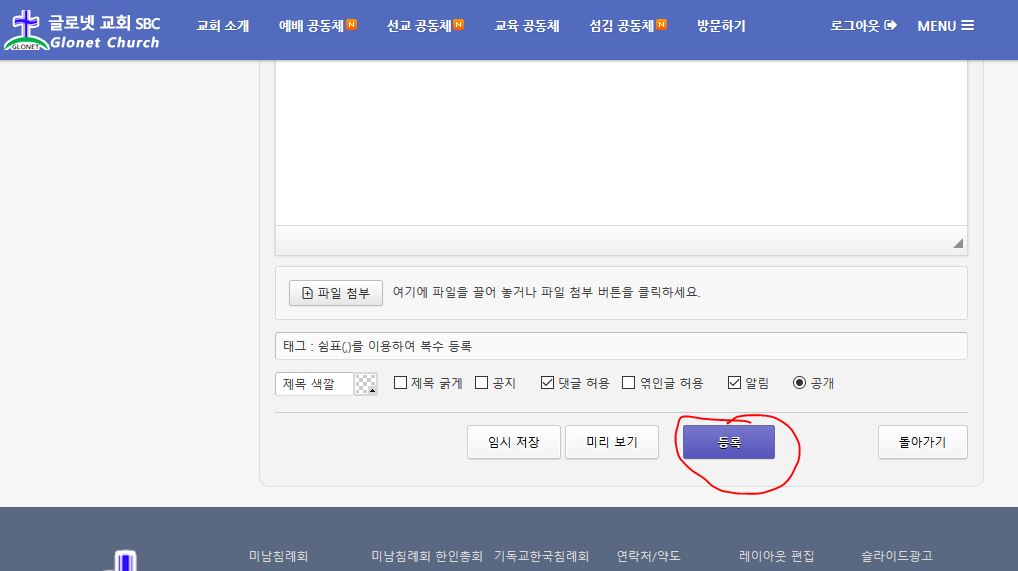
Task: Toggle the 엮인글 허용 checkbox
Action: tap(629, 383)
